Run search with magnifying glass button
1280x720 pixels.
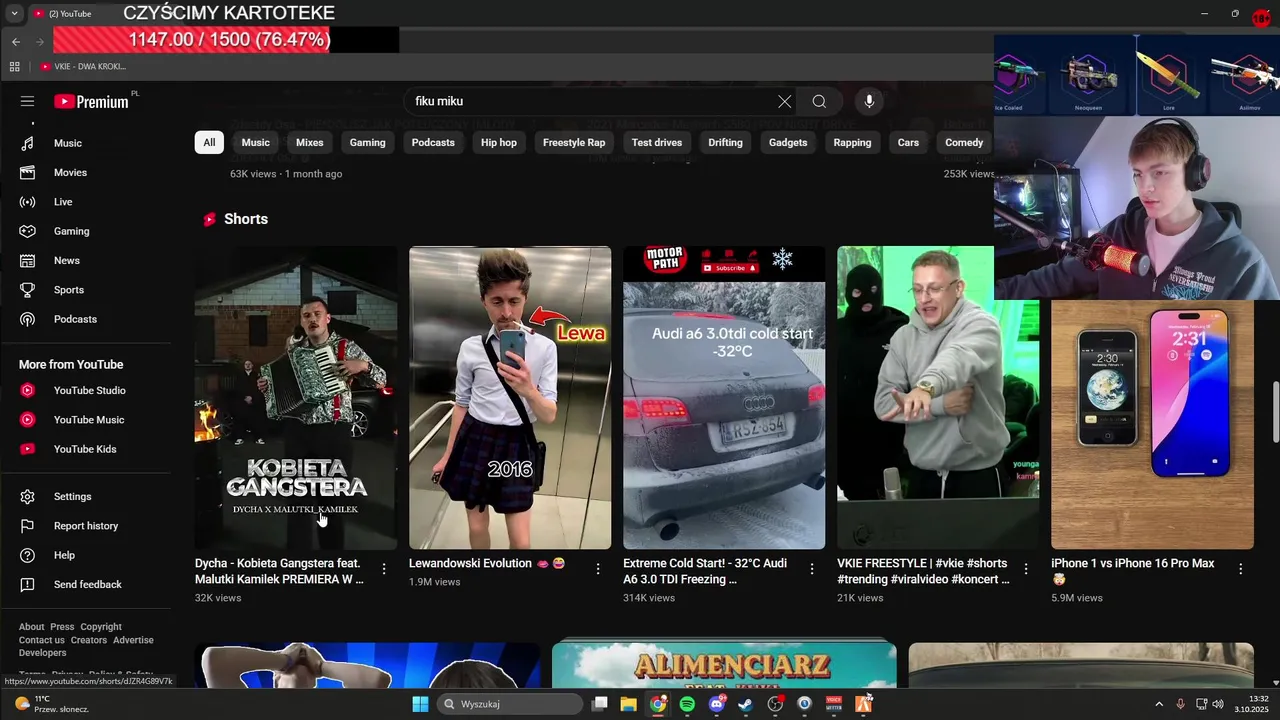[819, 101]
